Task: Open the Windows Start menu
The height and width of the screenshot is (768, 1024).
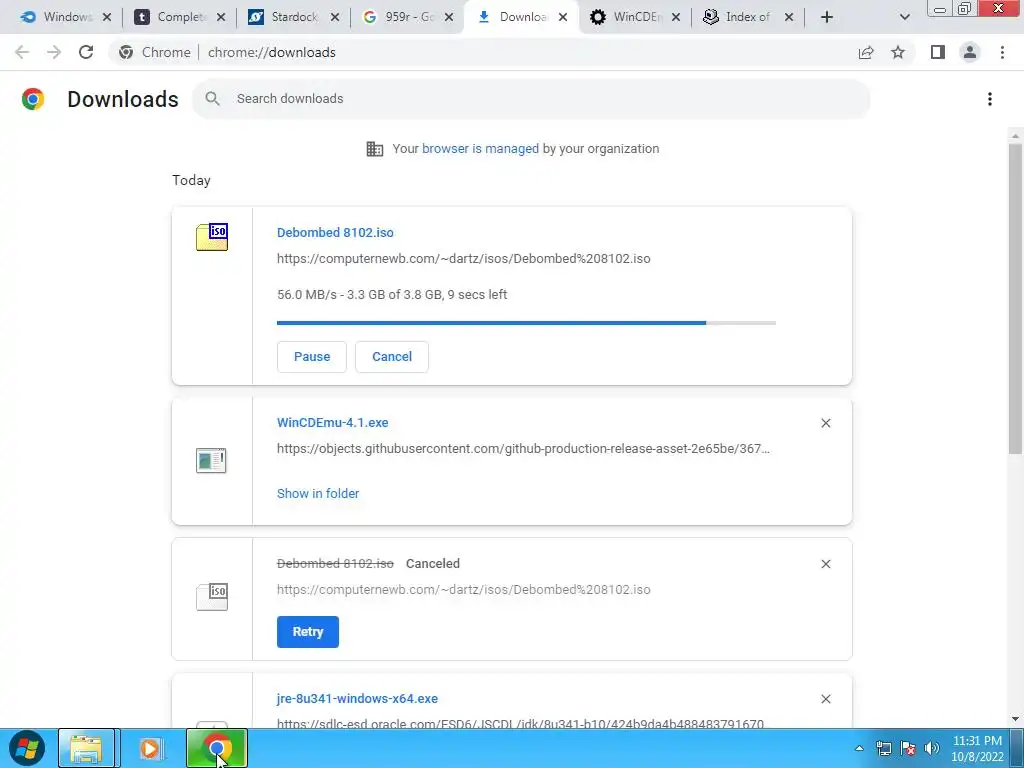Action: point(27,748)
